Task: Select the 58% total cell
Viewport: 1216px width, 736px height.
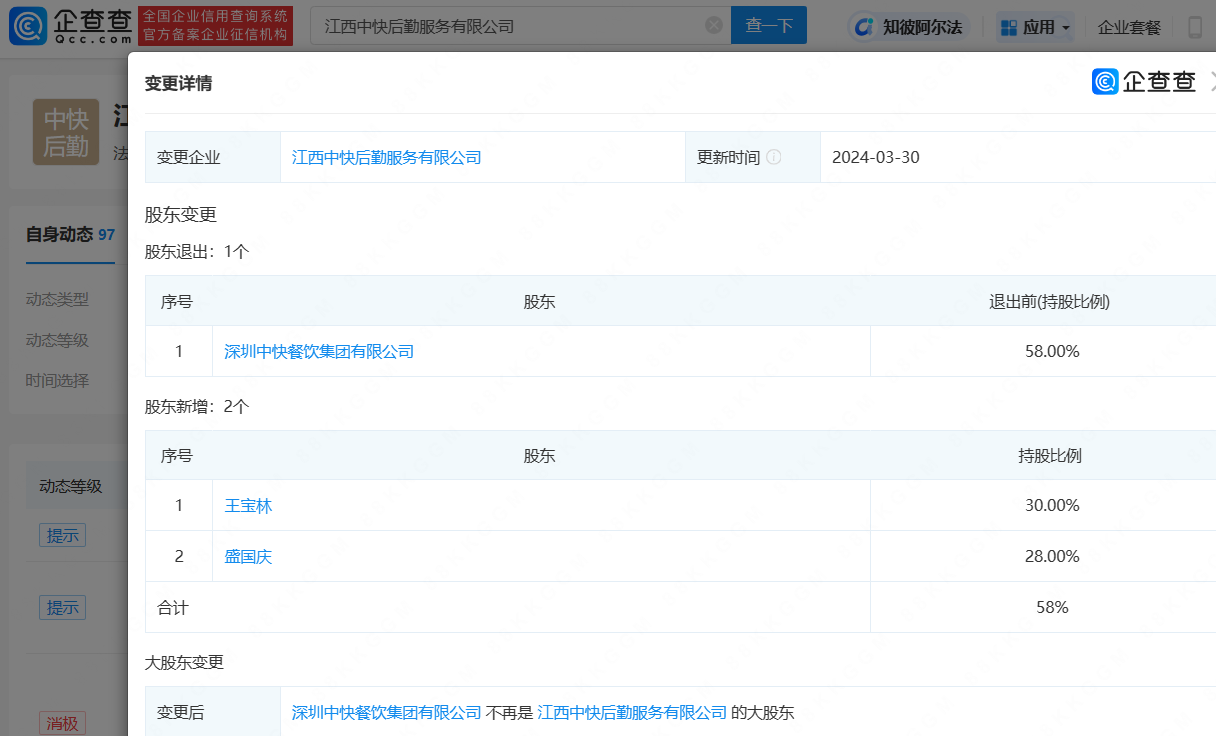Action: (1052, 607)
